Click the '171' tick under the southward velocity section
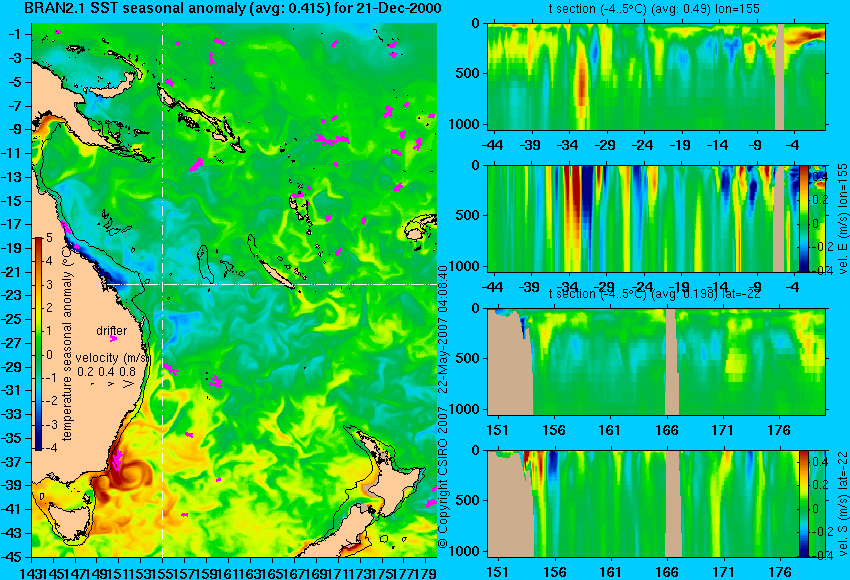Image resolution: width=850 pixels, height=580 pixels. (x=723, y=572)
